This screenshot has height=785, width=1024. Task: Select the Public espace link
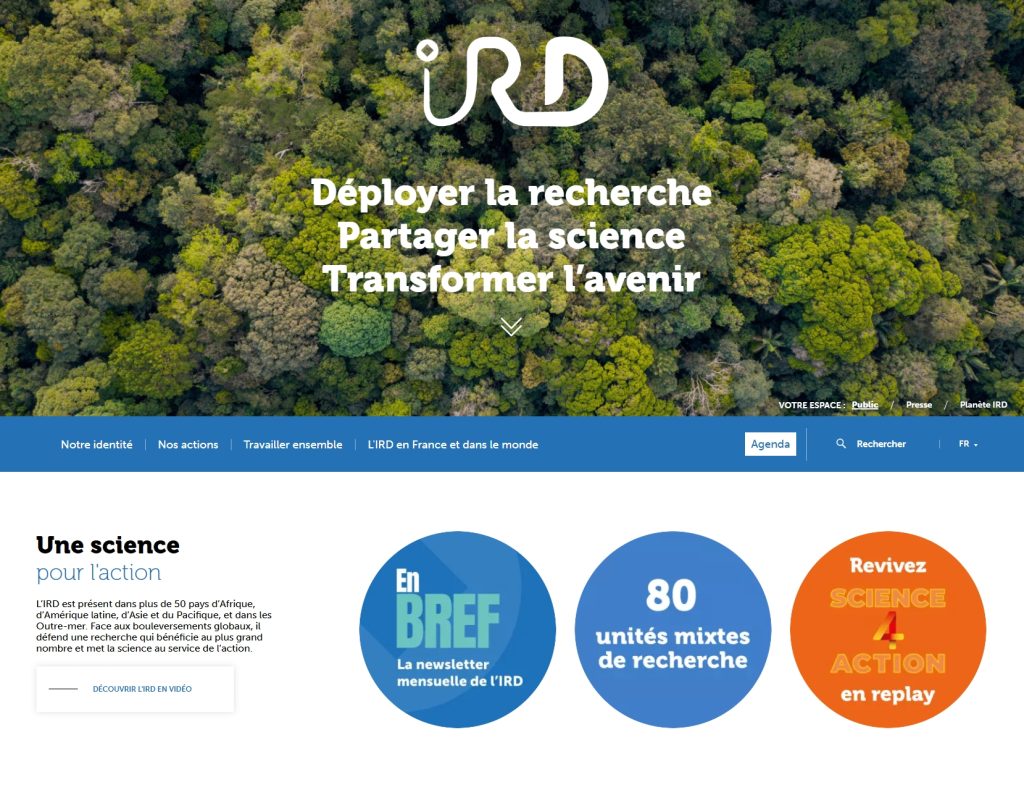(x=865, y=405)
